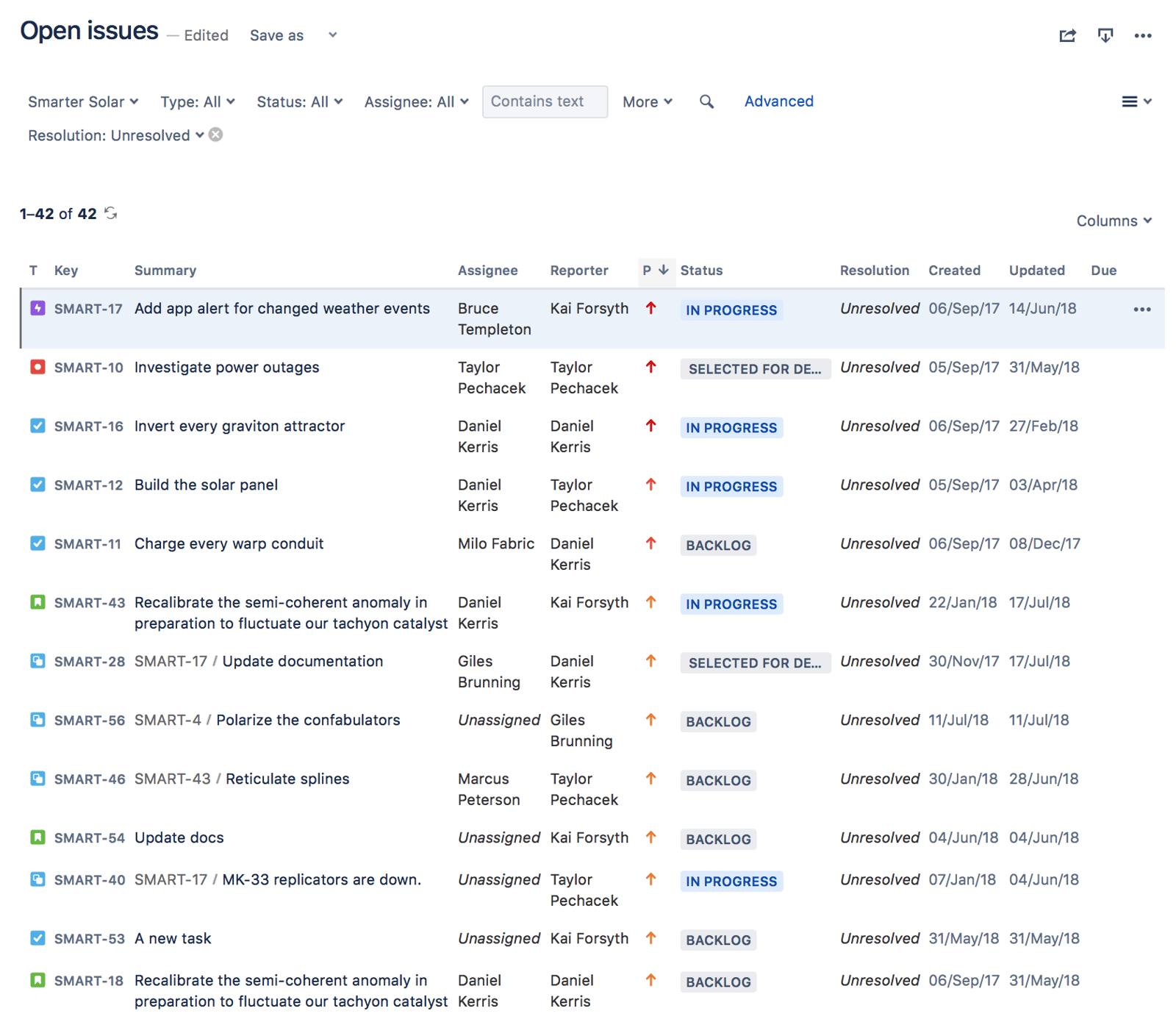Open the Smarter Solar project dropdown
Screen dimensions: 1176x1022
click(x=82, y=101)
